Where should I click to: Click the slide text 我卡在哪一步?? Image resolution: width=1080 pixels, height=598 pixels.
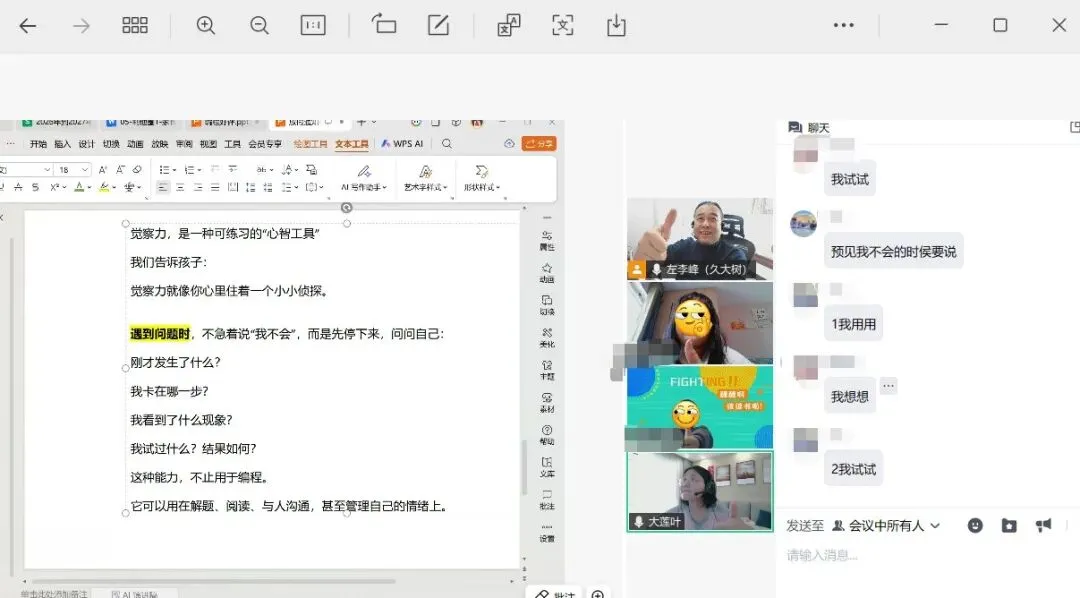(169, 391)
